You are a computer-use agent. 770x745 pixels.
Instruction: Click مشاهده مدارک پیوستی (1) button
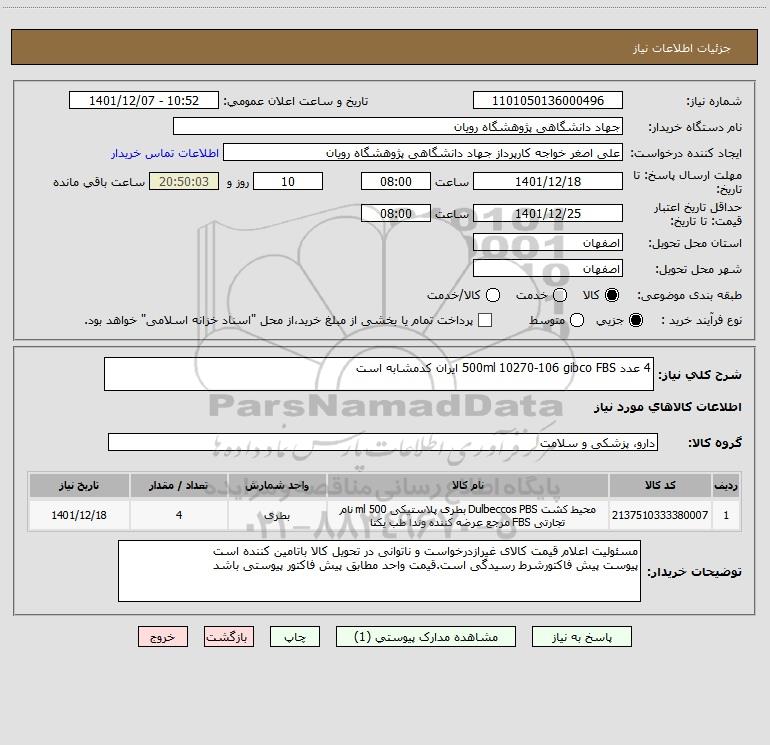pos(426,637)
